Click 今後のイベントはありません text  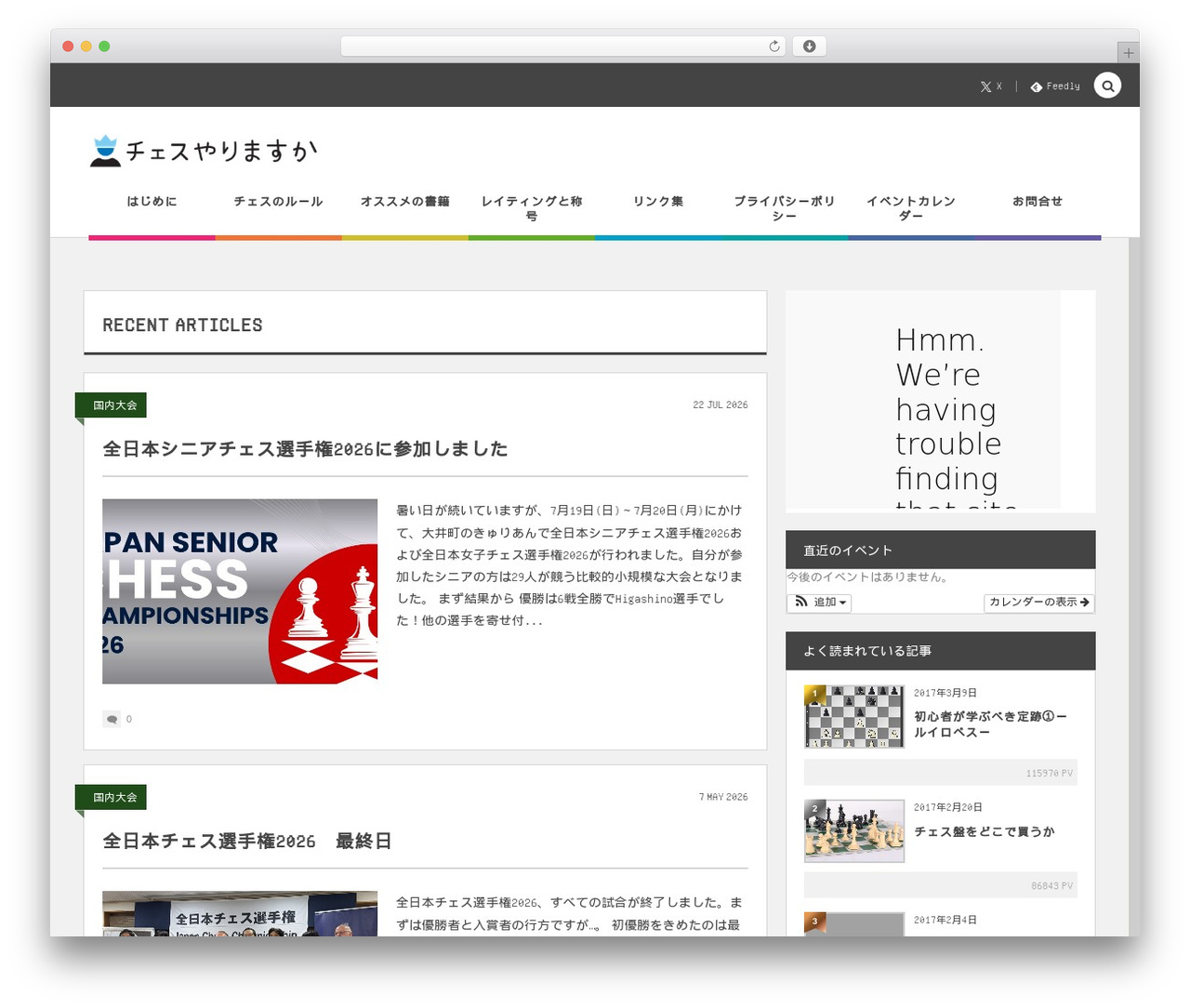tap(869, 577)
